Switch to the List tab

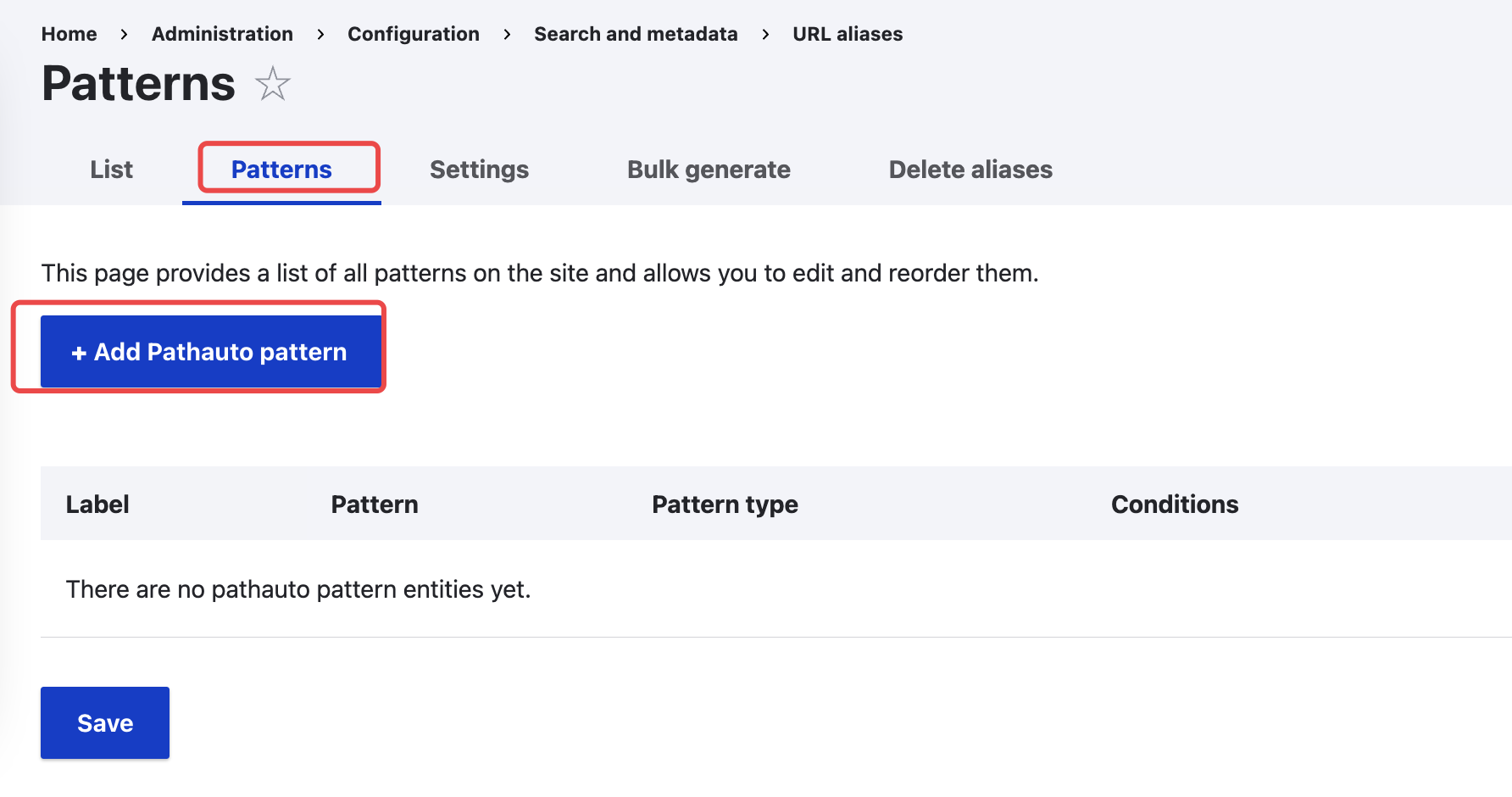112,170
